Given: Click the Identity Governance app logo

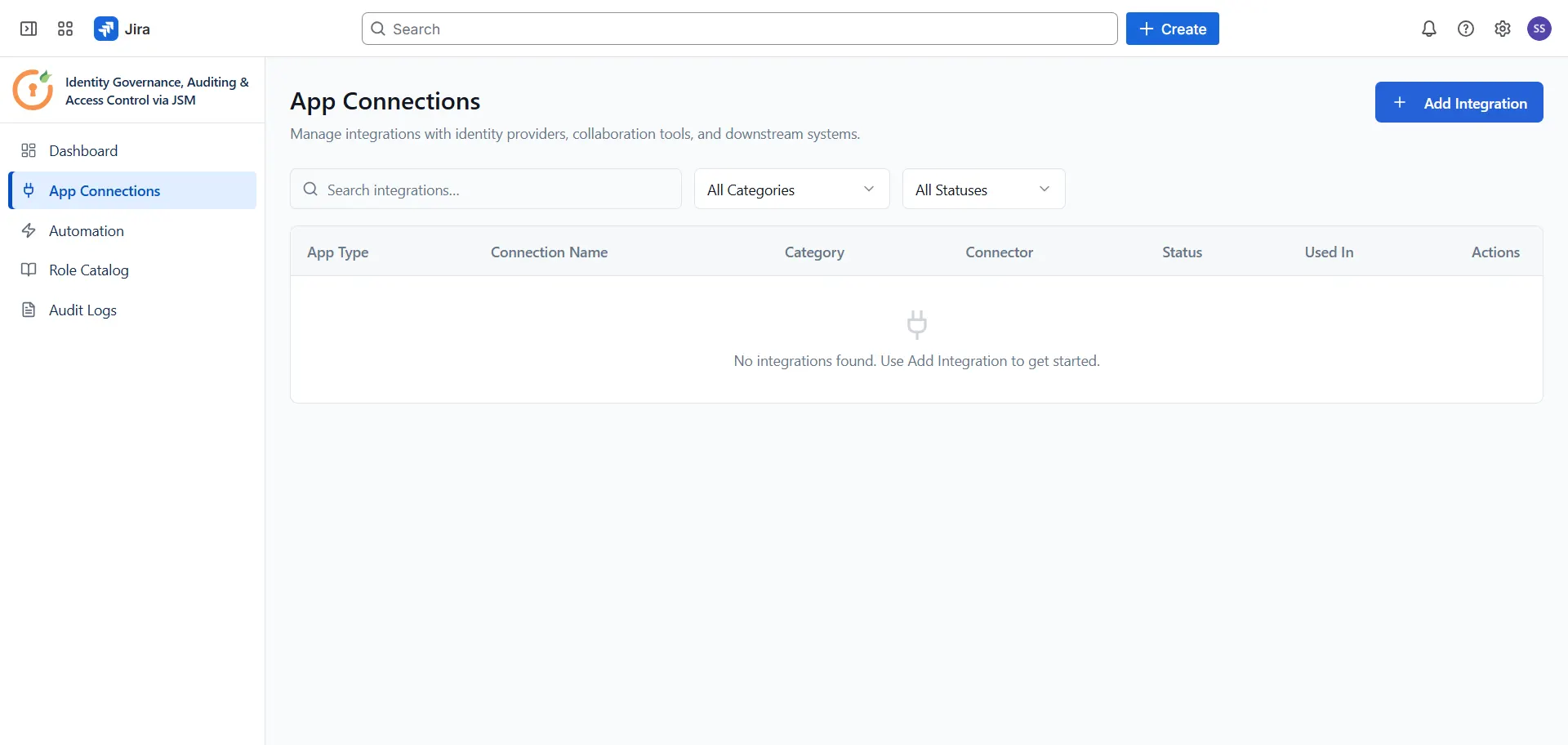Looking at the screenshot, I should pyautogui.click(x=33, y=90).
